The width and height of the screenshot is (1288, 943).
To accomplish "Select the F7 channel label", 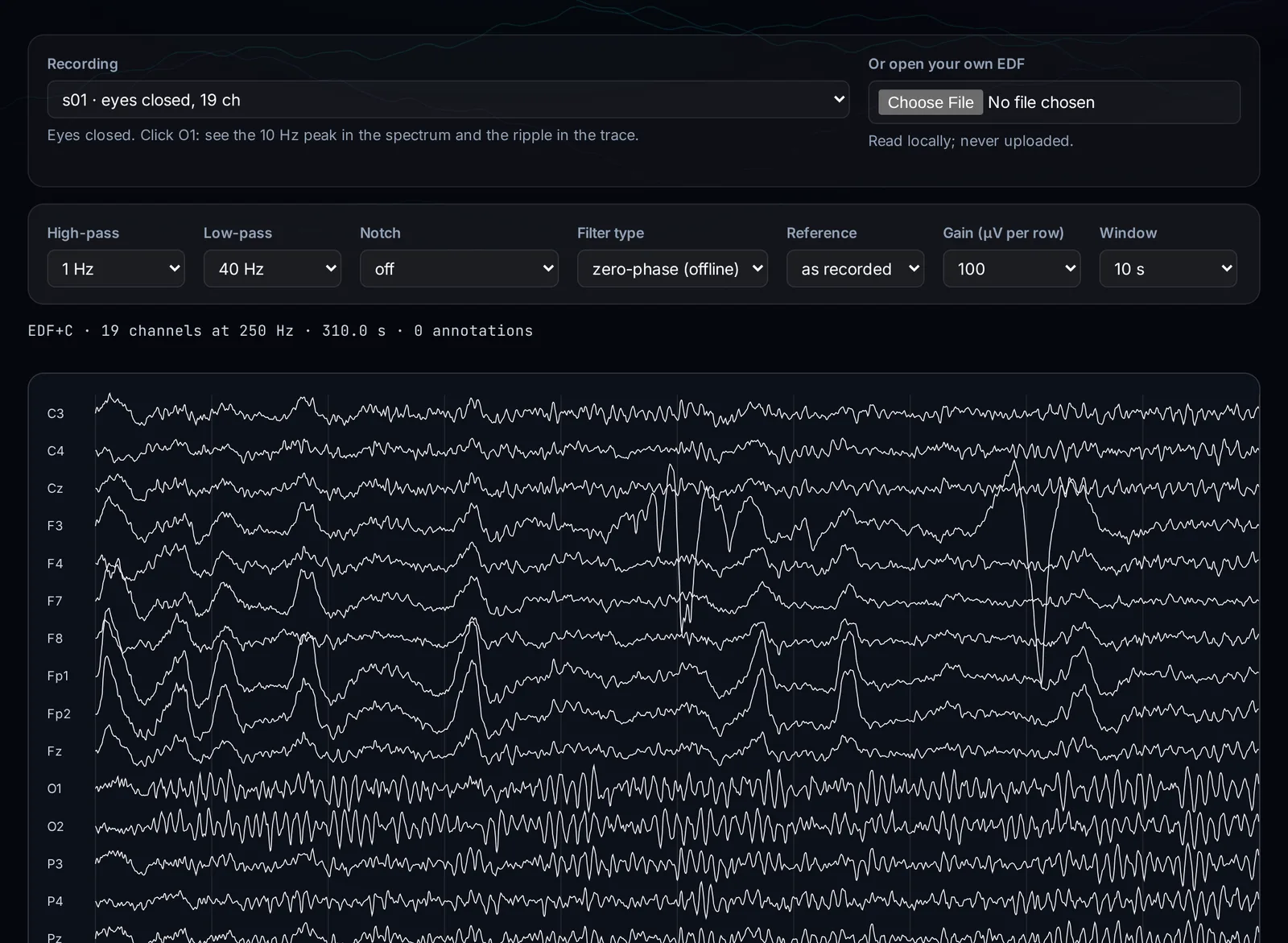I will click(x=55, y=601).
